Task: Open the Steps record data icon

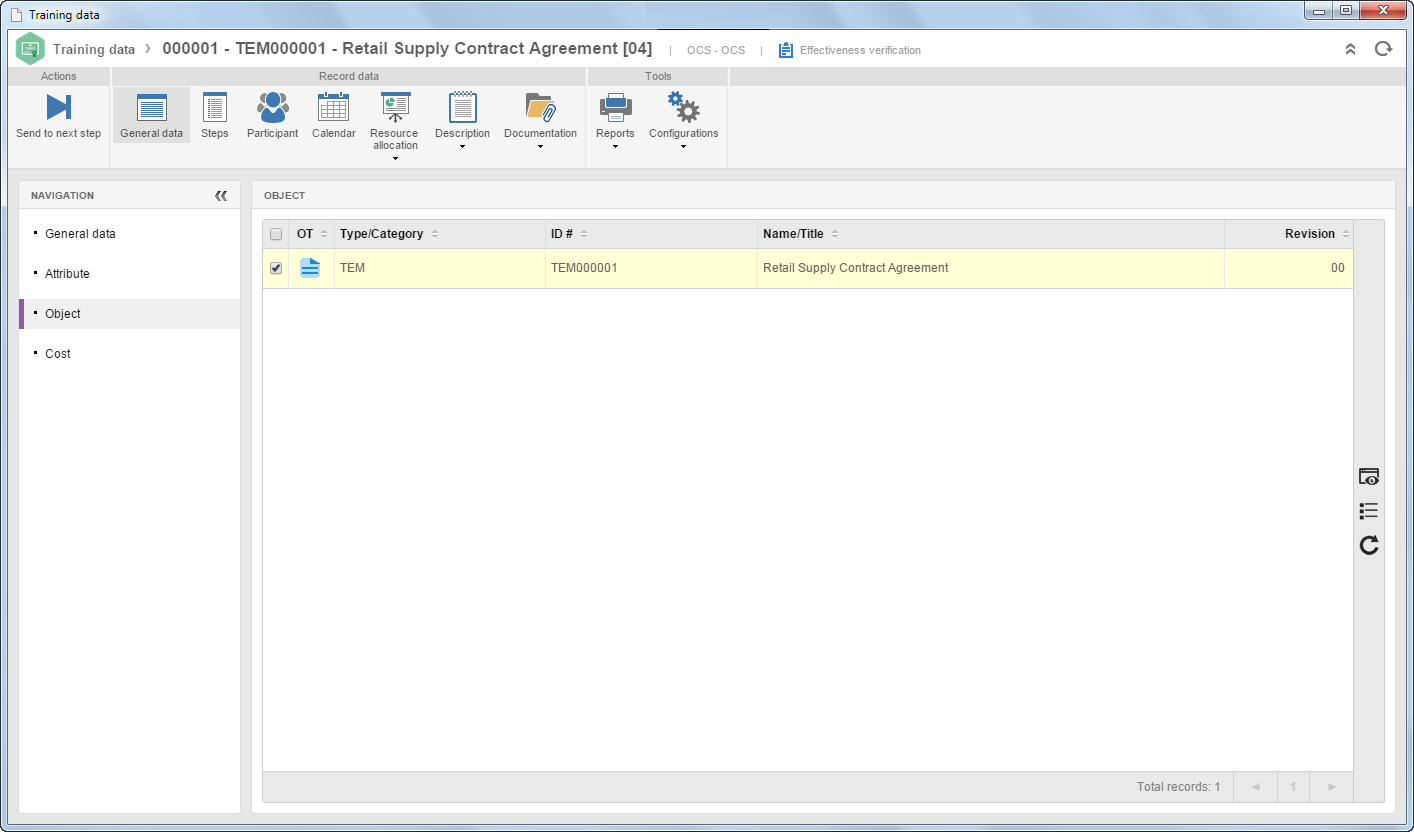Action: [214, 107]
